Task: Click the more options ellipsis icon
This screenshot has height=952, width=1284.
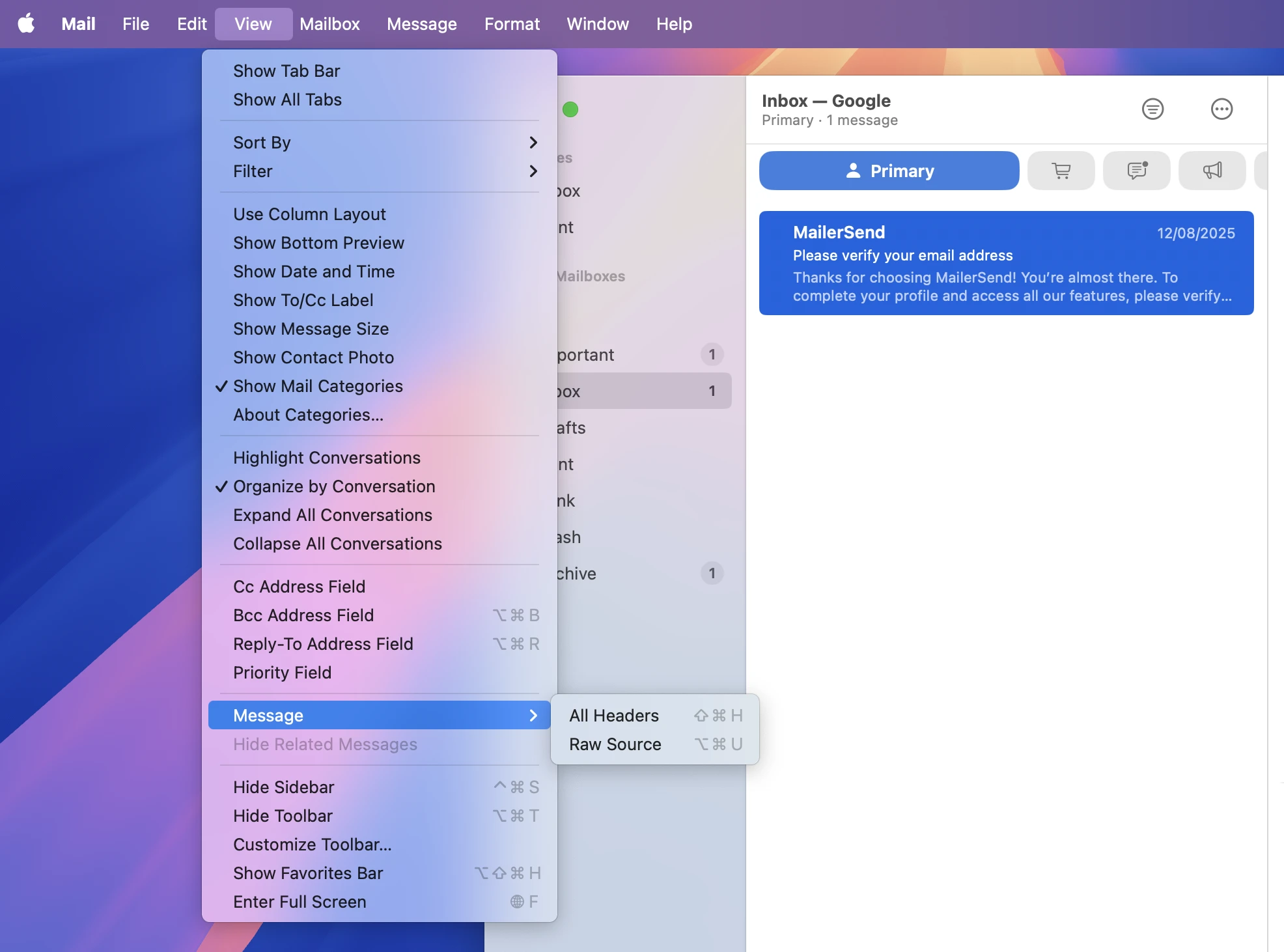Action: 1221,109
